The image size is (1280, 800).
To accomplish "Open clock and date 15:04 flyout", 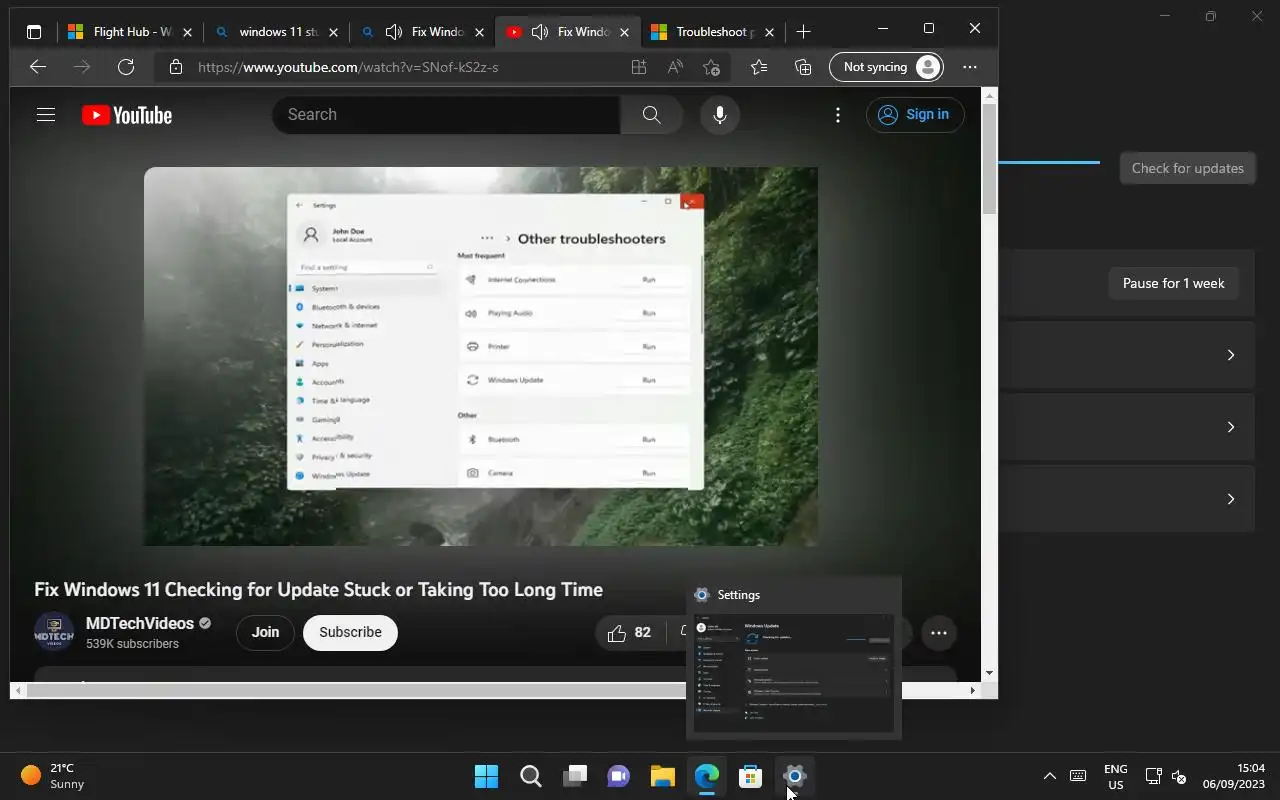I will point(1236,776).
